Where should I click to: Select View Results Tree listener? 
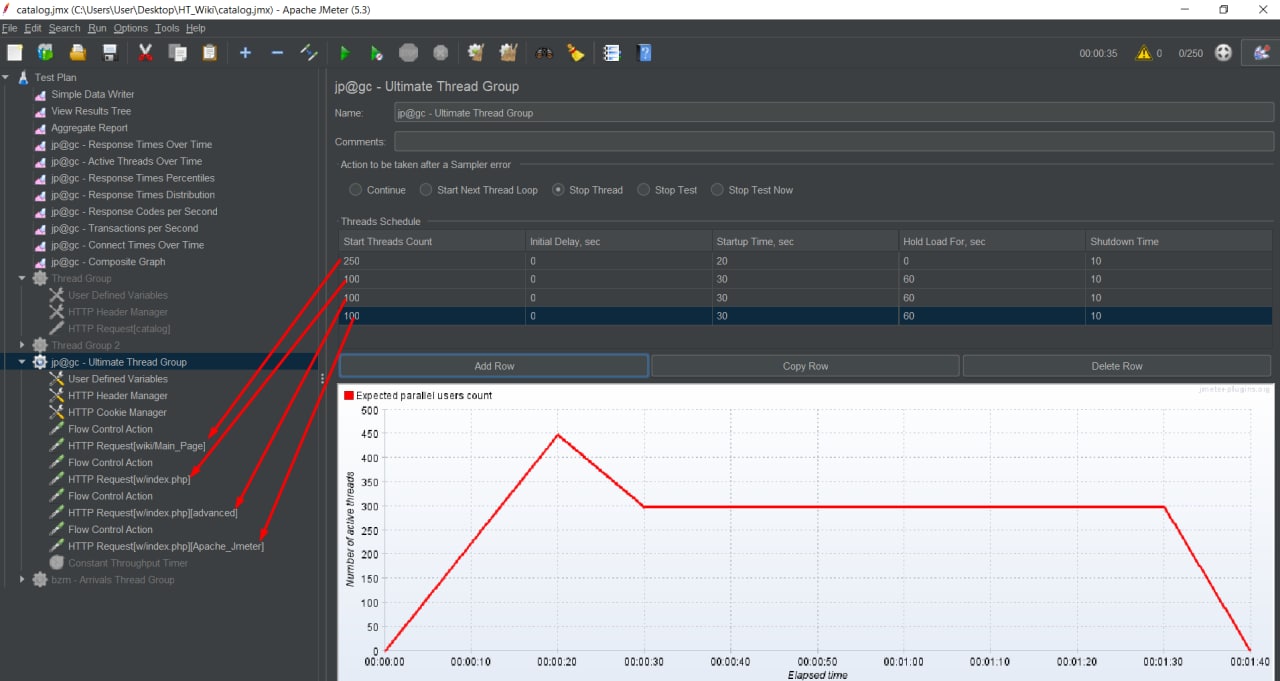pyautogui.click(x=91, y=111)
